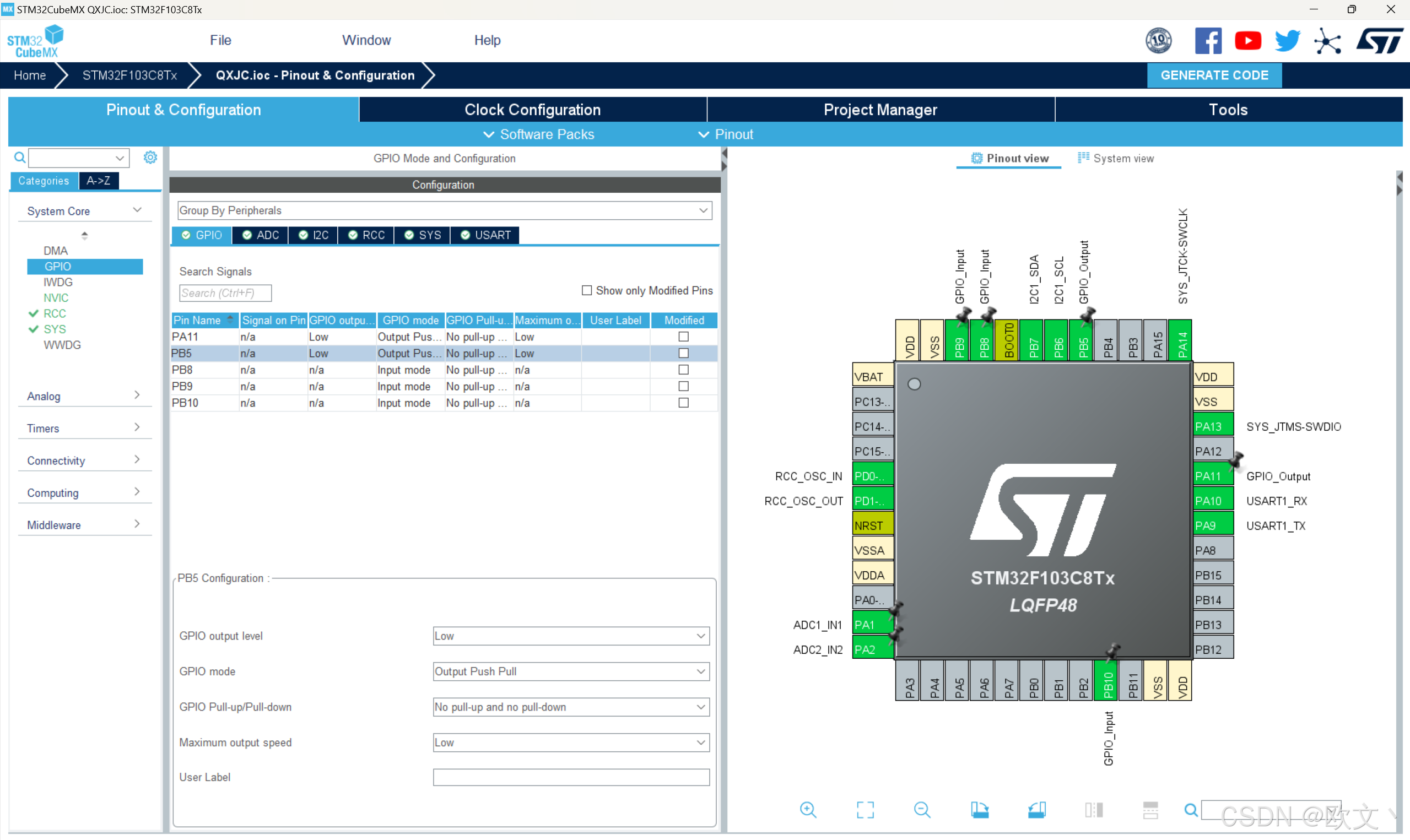Click the zoom out magnifier icon
The height and width of the screenshot is (840, 1410).
(x=921, y=810)
